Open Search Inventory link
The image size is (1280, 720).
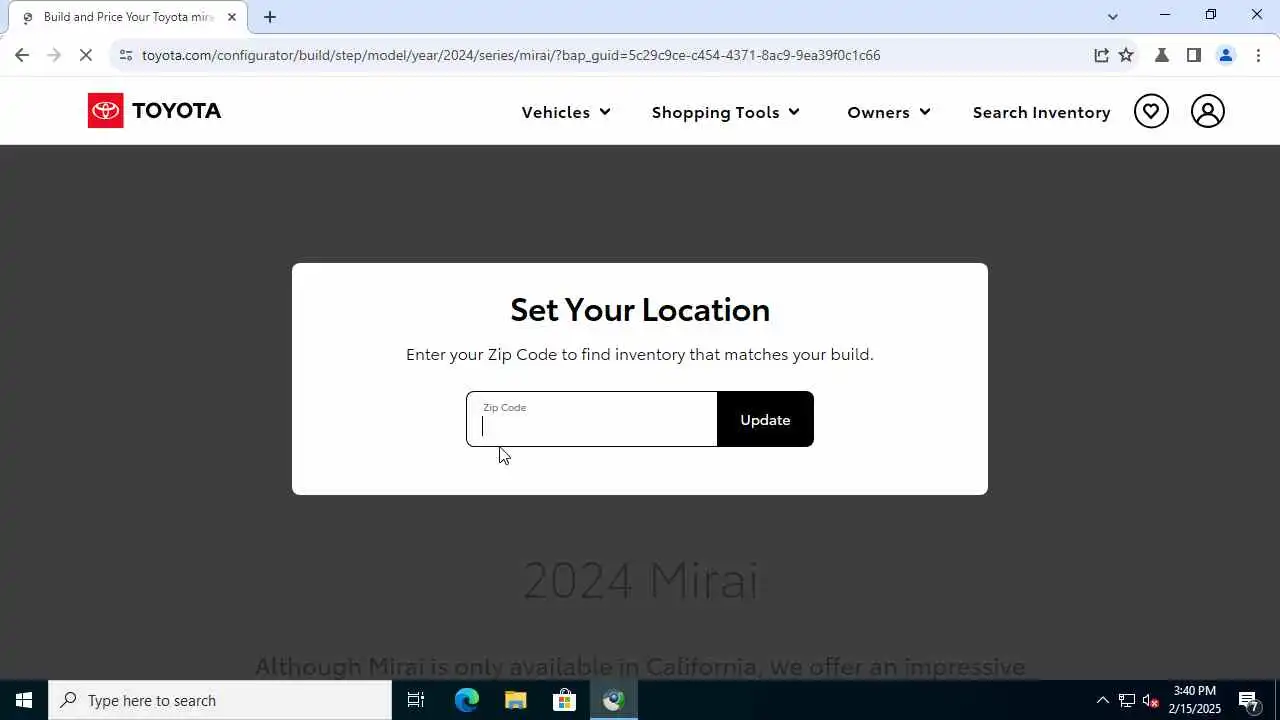[1042, 112]
